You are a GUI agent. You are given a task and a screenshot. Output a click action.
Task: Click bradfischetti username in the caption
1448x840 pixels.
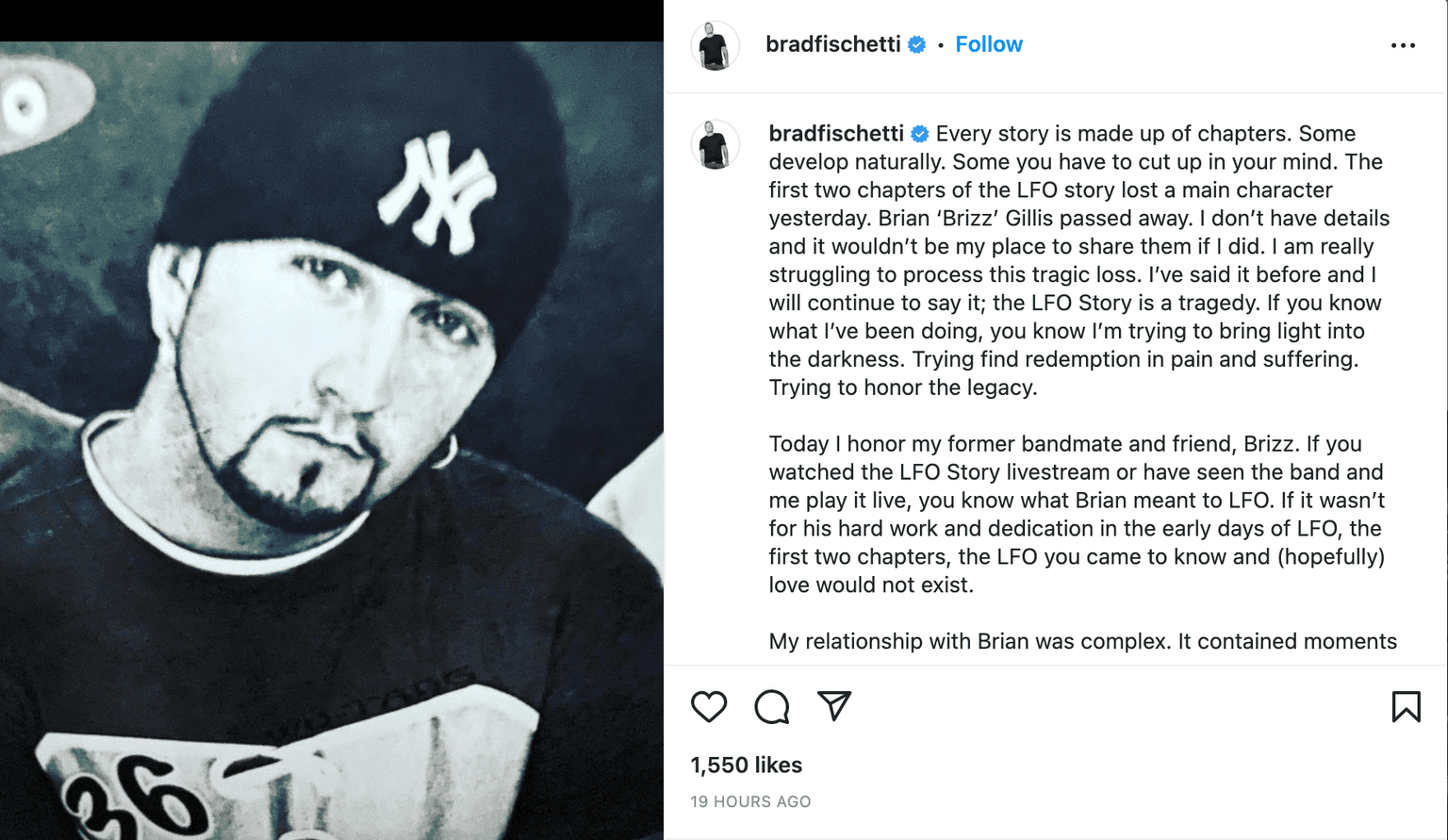pos(835,134)
